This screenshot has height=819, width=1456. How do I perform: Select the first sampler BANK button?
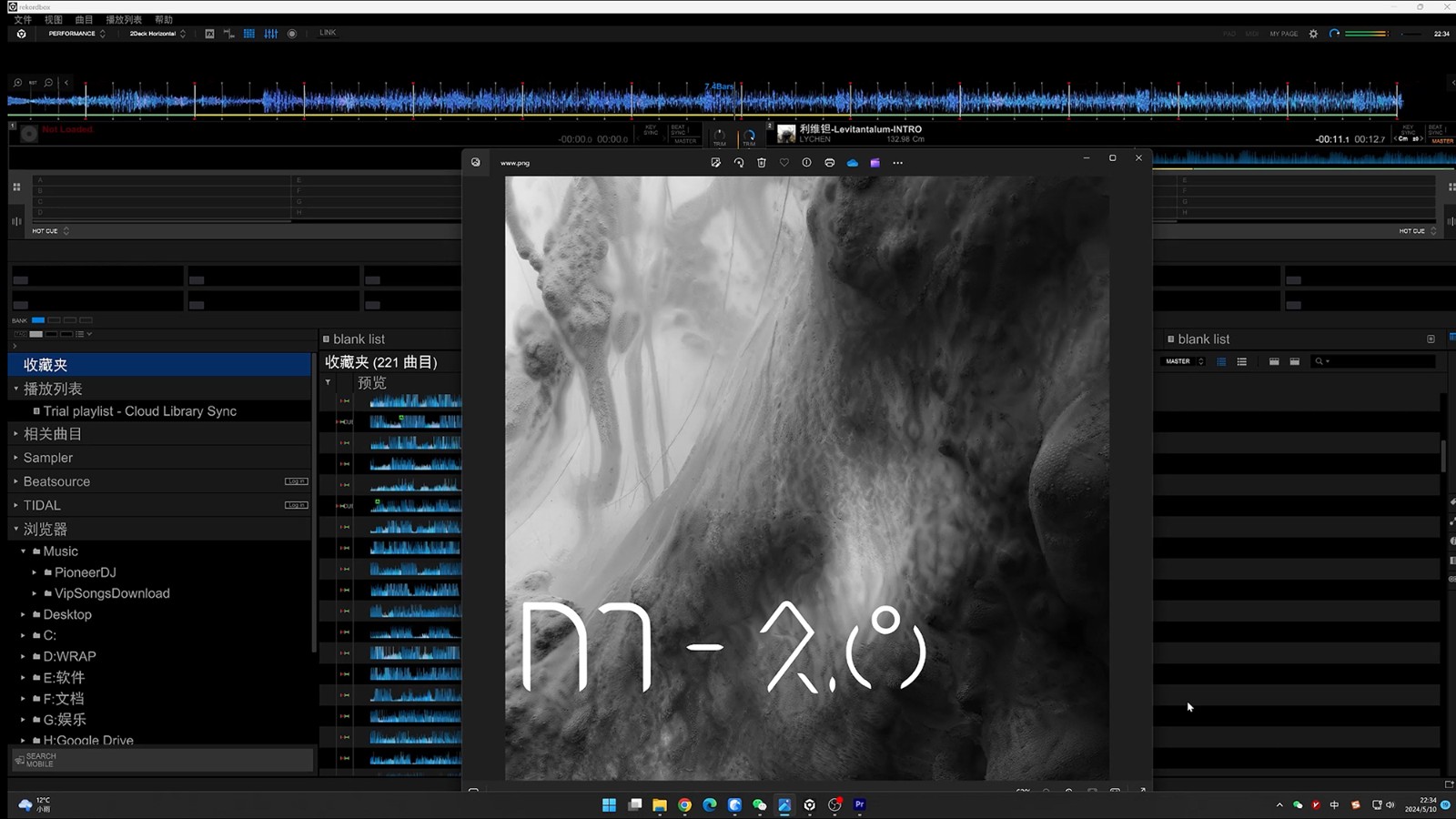pyautogui.click(x=38, y=320)
